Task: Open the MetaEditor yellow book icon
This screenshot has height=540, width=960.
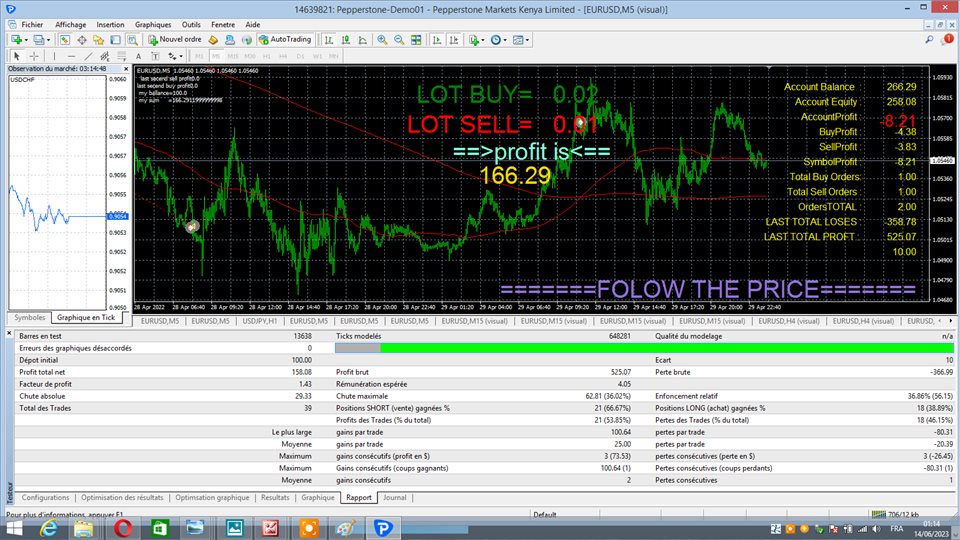Action: (x=213, y=40)
